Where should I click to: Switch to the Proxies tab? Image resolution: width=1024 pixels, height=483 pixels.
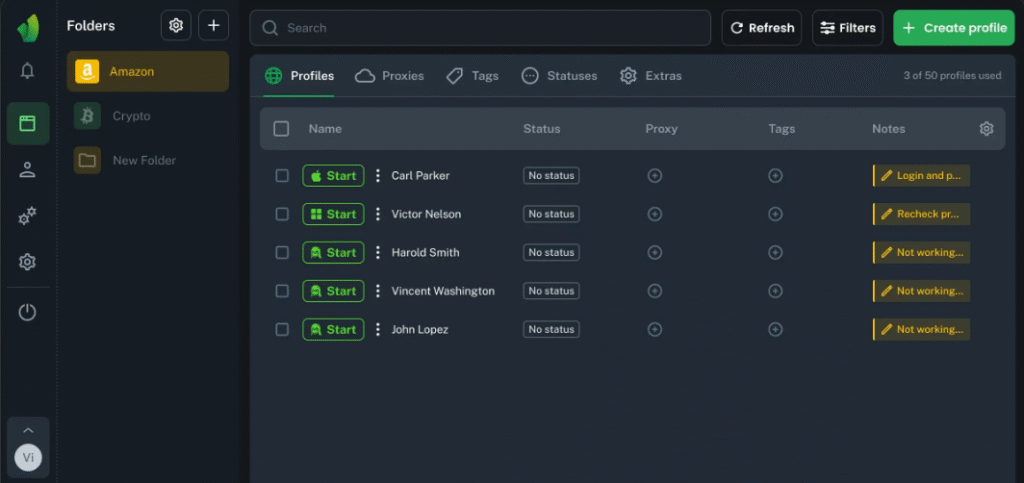click(x=390, y=76)
